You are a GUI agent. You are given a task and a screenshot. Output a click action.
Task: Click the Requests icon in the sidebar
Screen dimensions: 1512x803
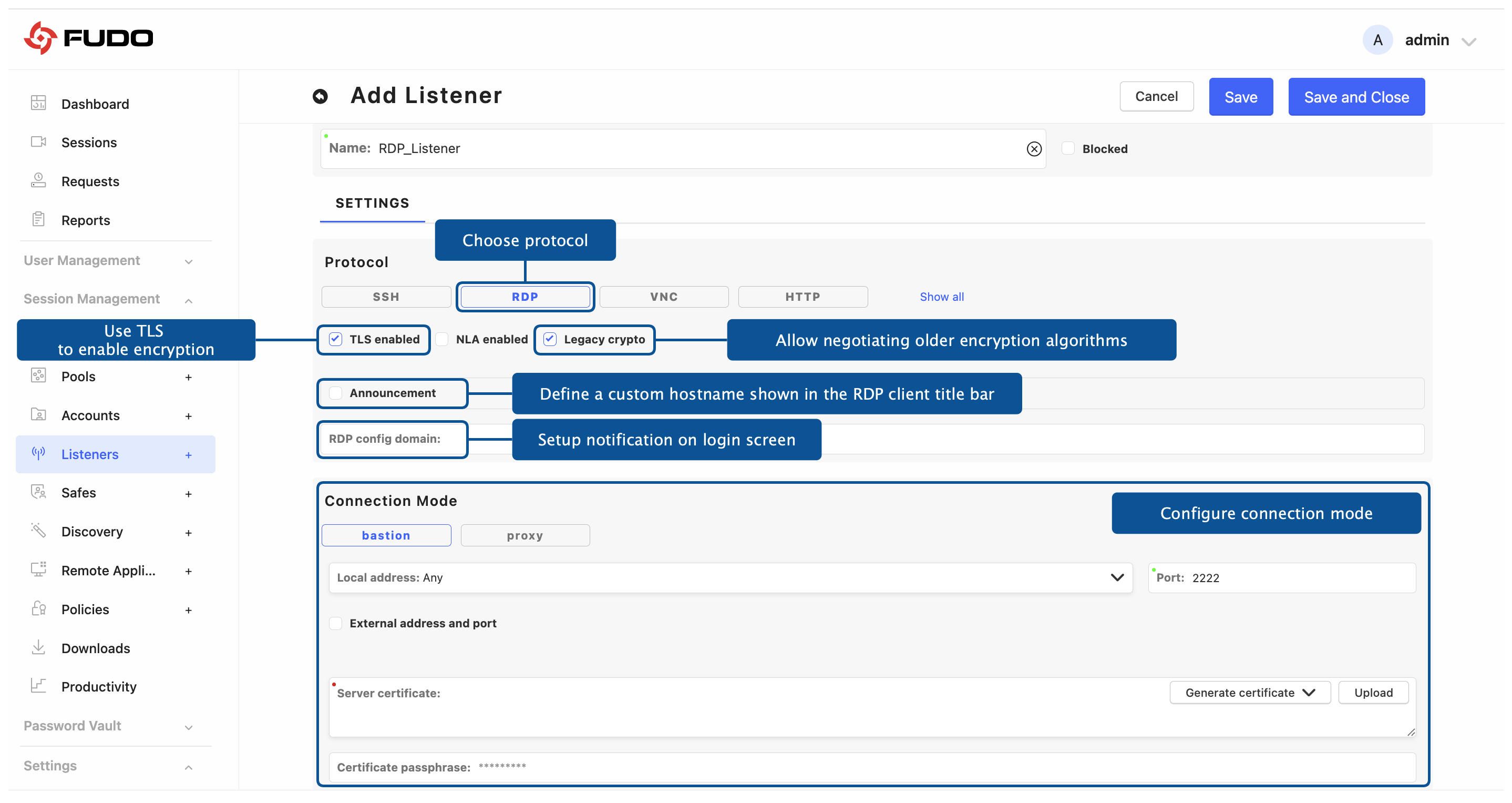pyautogui.click(x=39, y=180)
